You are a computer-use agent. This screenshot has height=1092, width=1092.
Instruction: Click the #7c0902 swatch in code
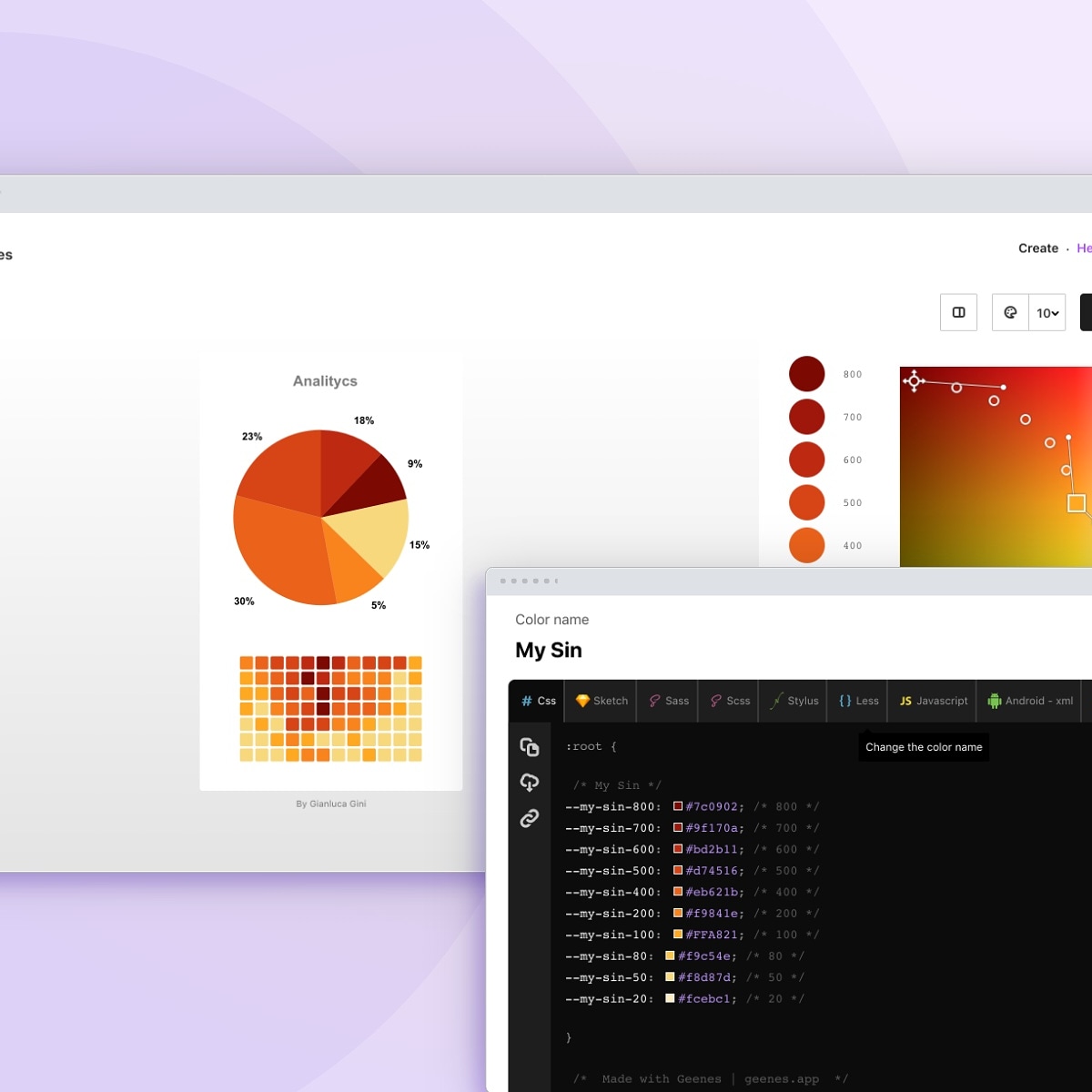tap(678, 806)
